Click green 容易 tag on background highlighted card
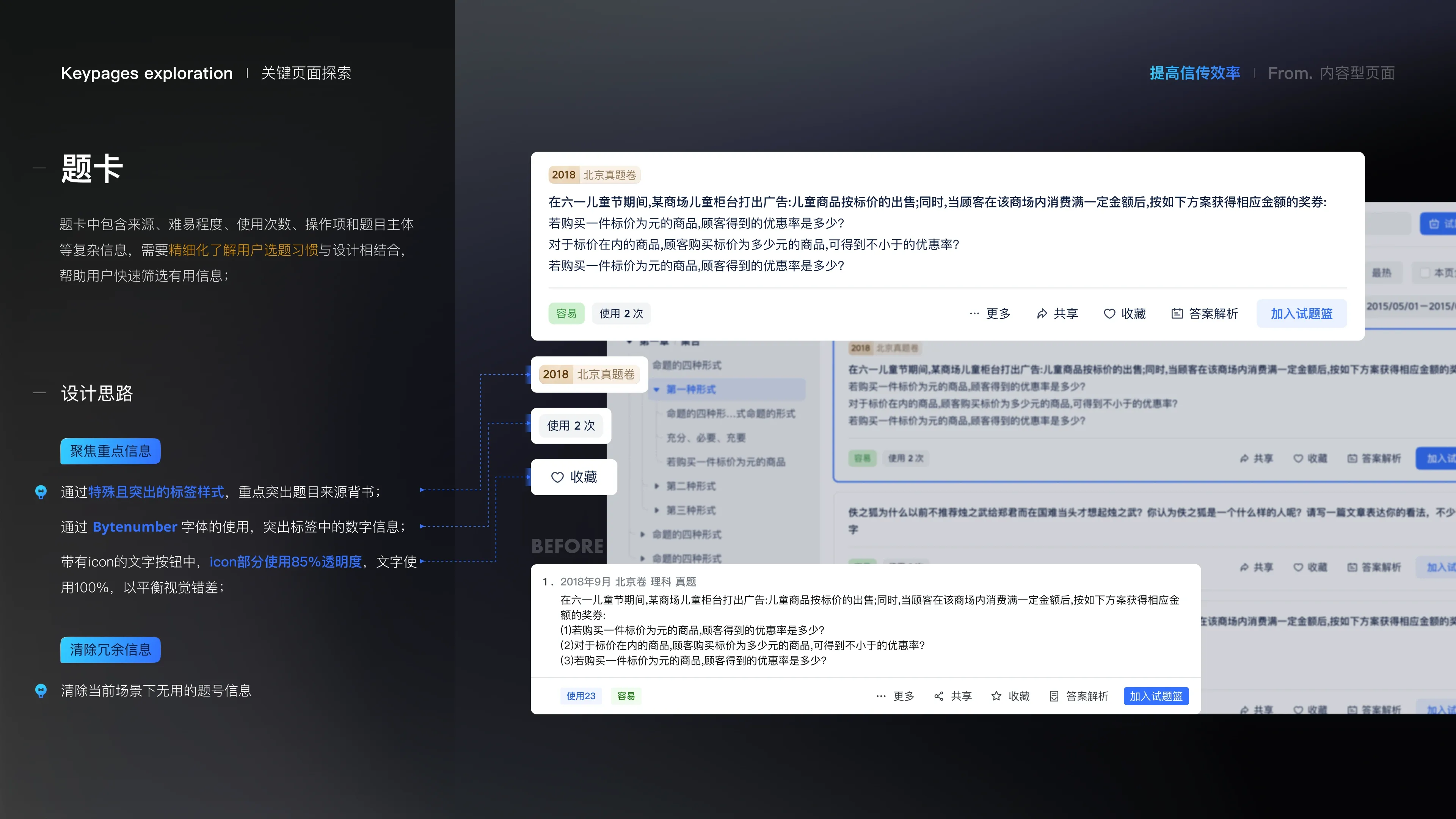This screenshot has height=819, width=1456. pyautogui.click(x=862, y=458)
